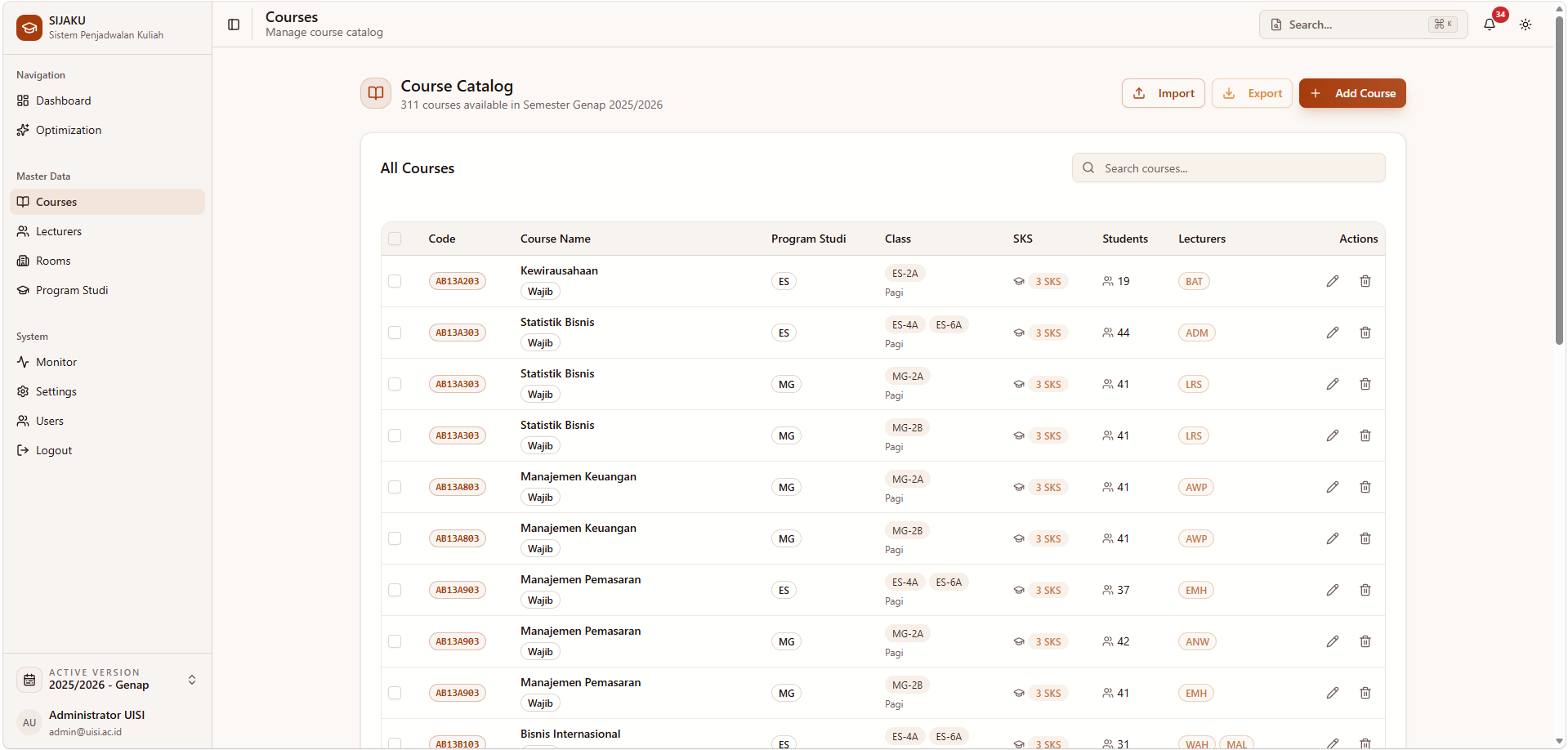Check Statistik Bisnis ES-4A row checkbox
Viewport: 1568px width, 750px height.
coord(395,333)
